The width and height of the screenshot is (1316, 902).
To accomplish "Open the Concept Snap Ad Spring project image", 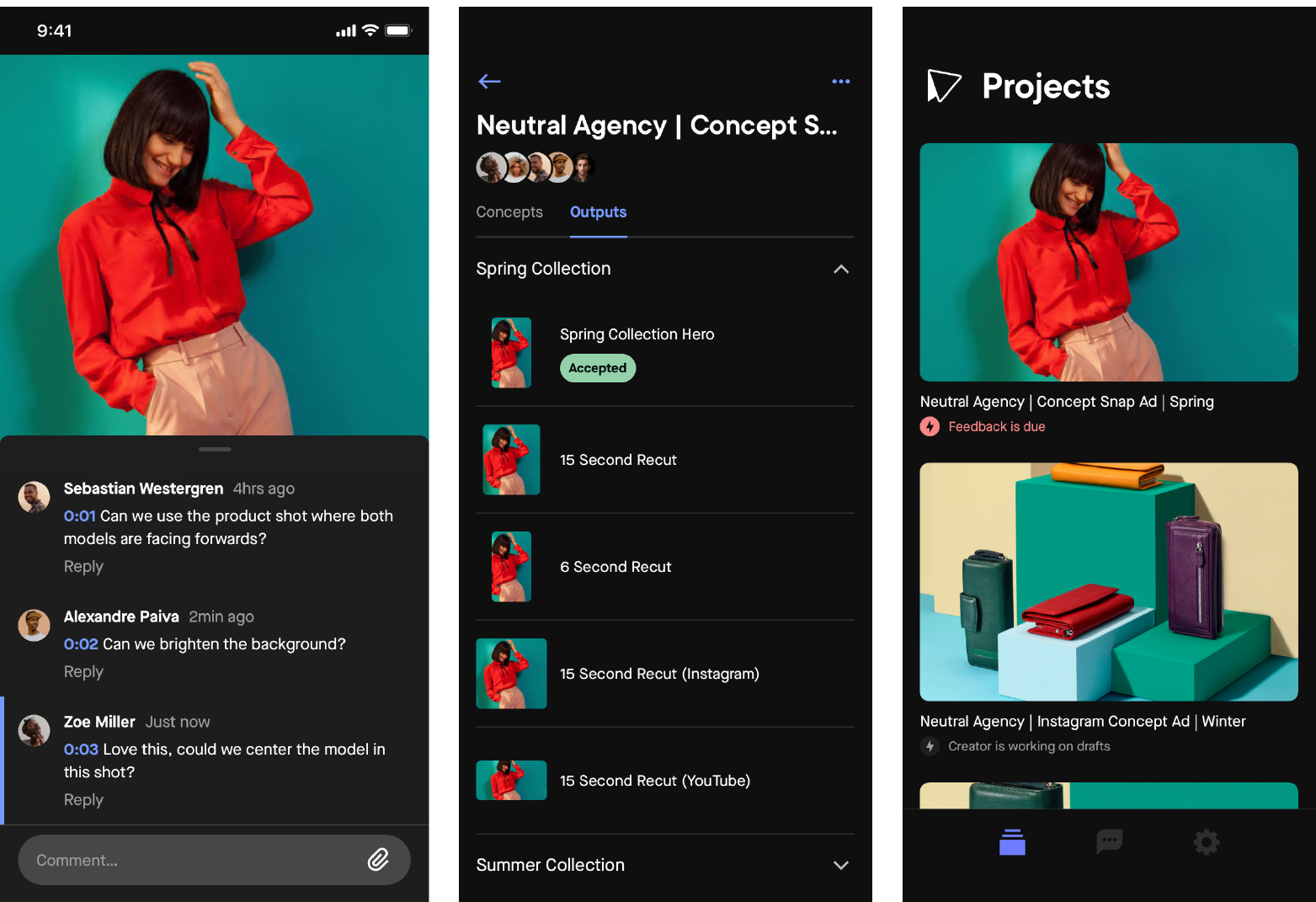I will coord(1109,262).
